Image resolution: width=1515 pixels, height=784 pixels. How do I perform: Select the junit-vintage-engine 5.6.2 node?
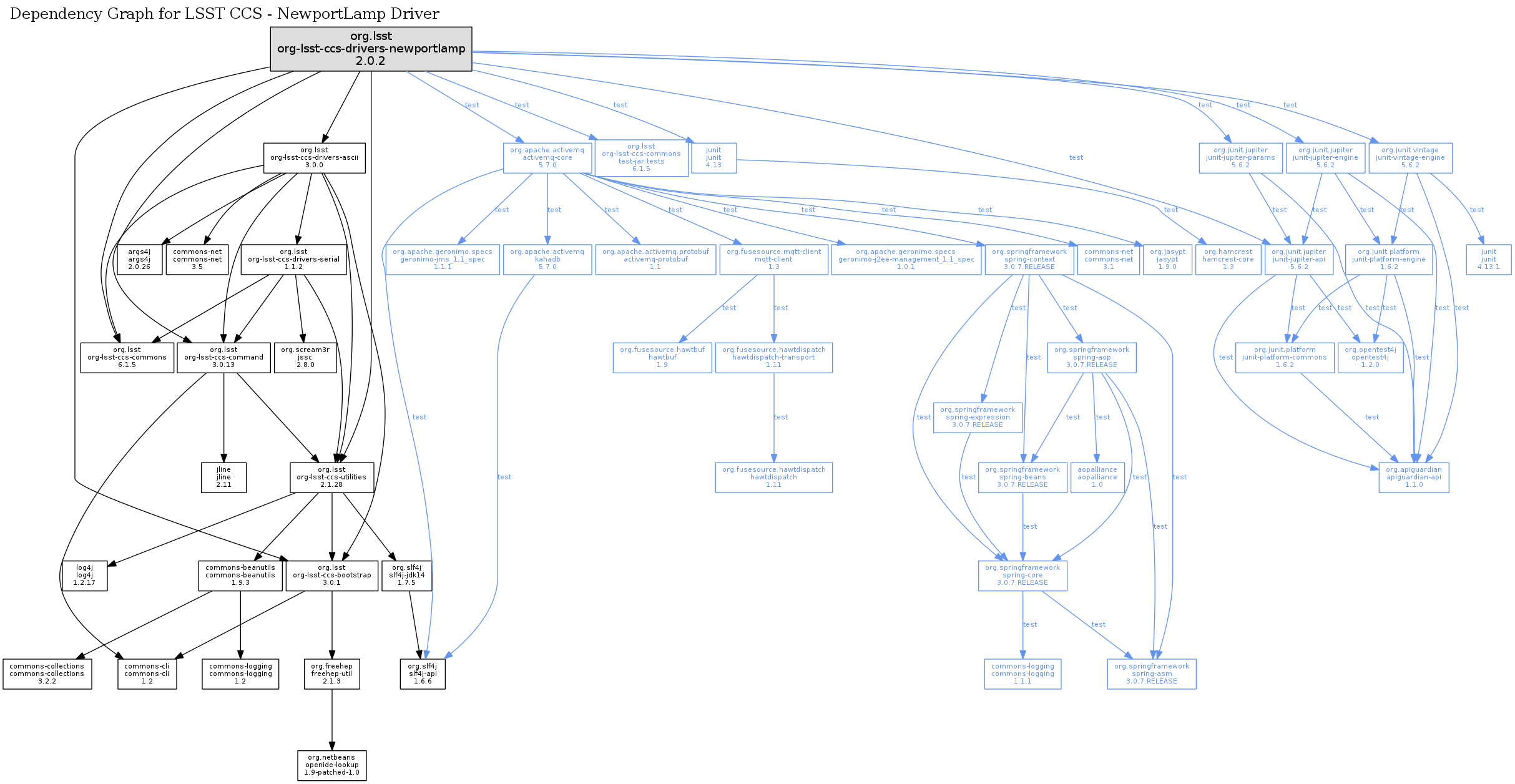tap(1410, 158)
